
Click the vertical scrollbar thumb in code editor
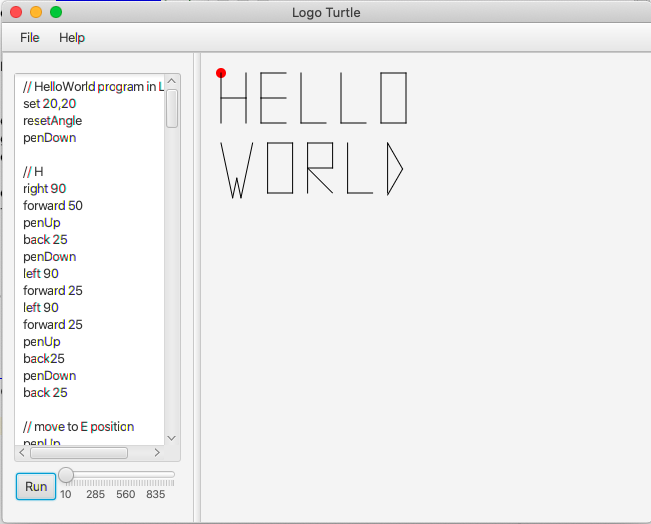pos(172,108)
